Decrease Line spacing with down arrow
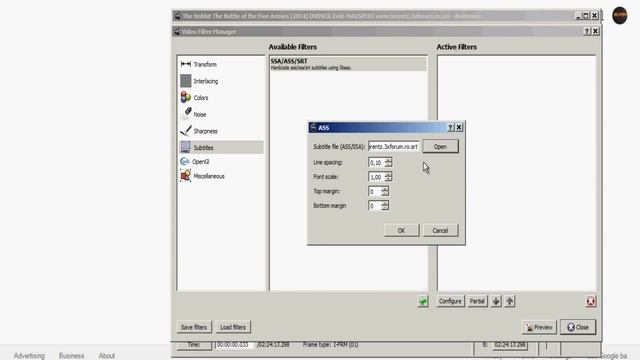 (388, 165)
